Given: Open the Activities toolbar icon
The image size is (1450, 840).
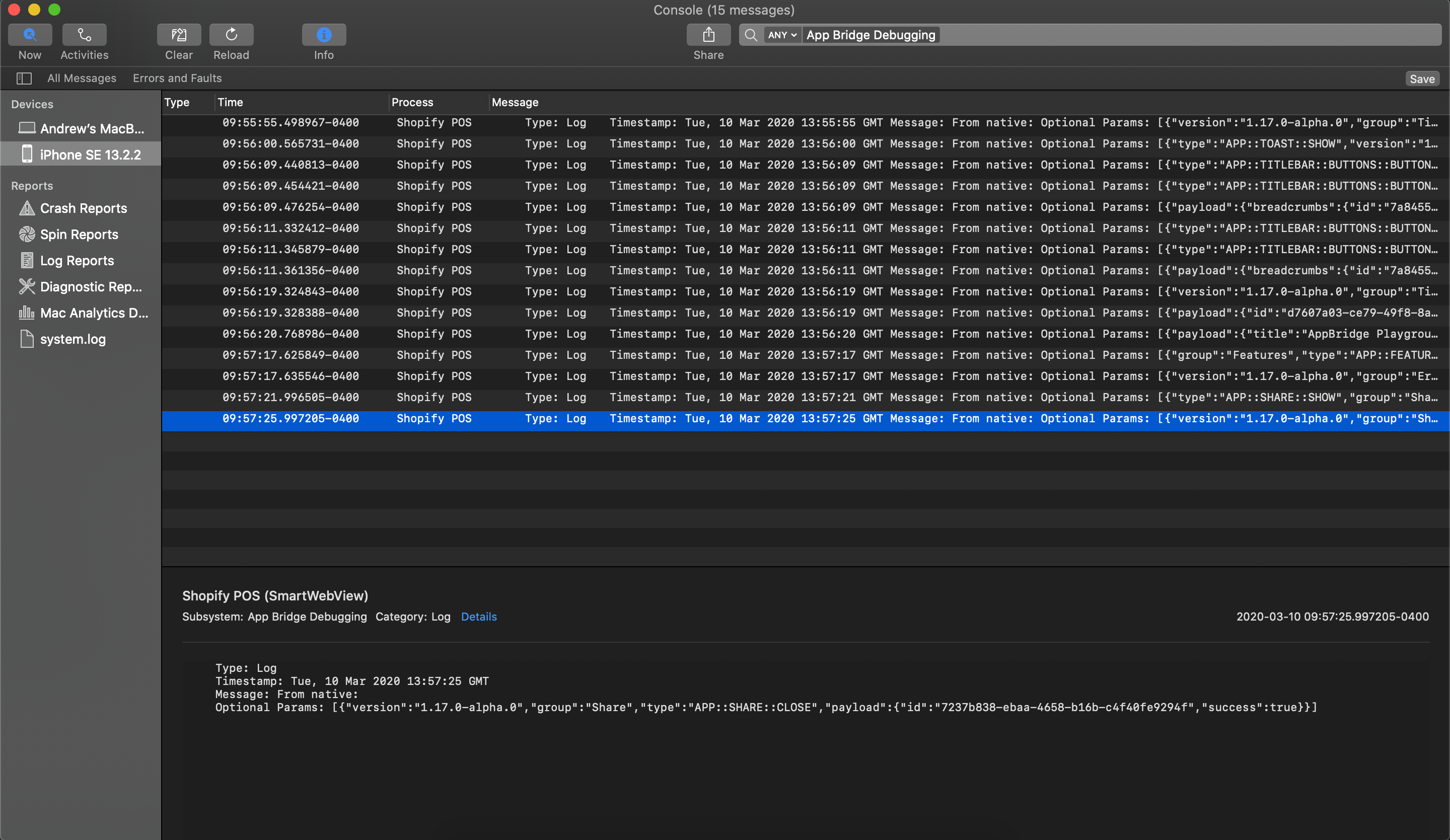Looking at the screenshot, I should pos(85,35).
